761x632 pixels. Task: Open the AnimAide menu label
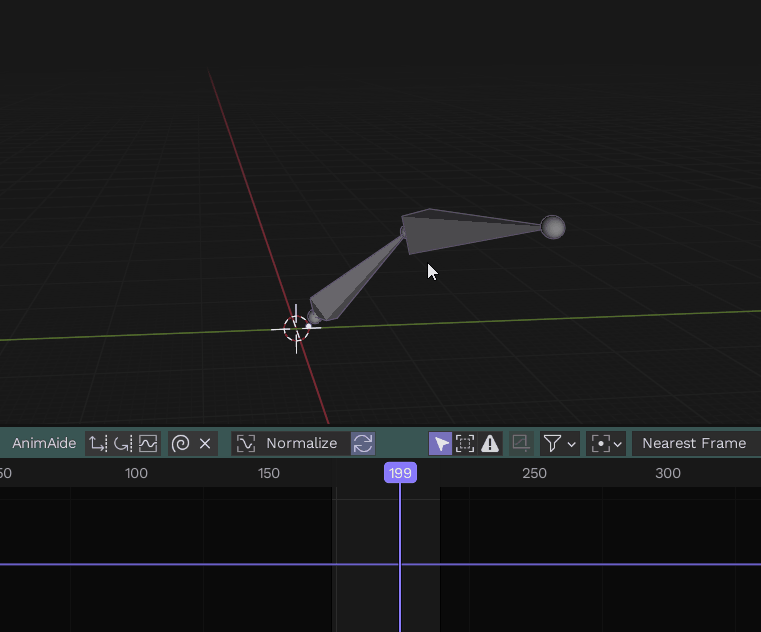click(44, 443)
